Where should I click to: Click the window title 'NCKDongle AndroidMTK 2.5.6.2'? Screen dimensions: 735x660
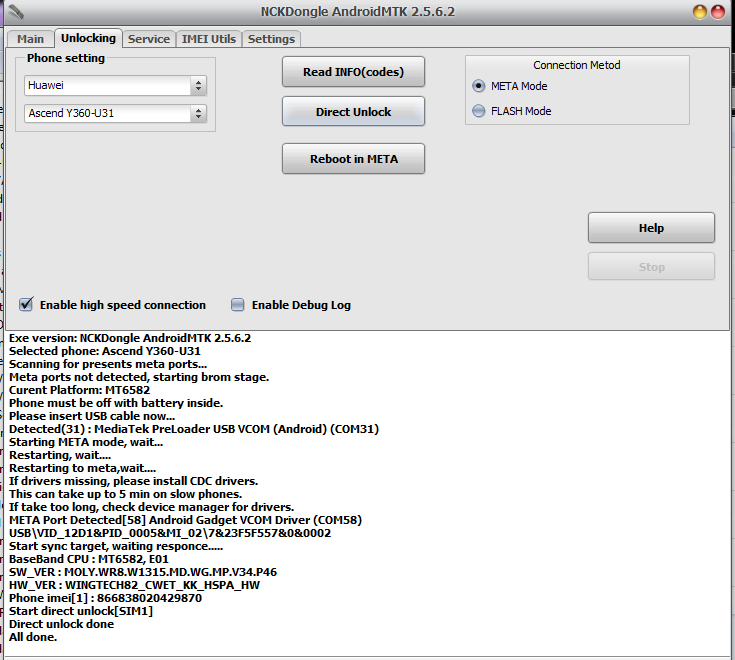pyautogui.click(x=358, y=12)
